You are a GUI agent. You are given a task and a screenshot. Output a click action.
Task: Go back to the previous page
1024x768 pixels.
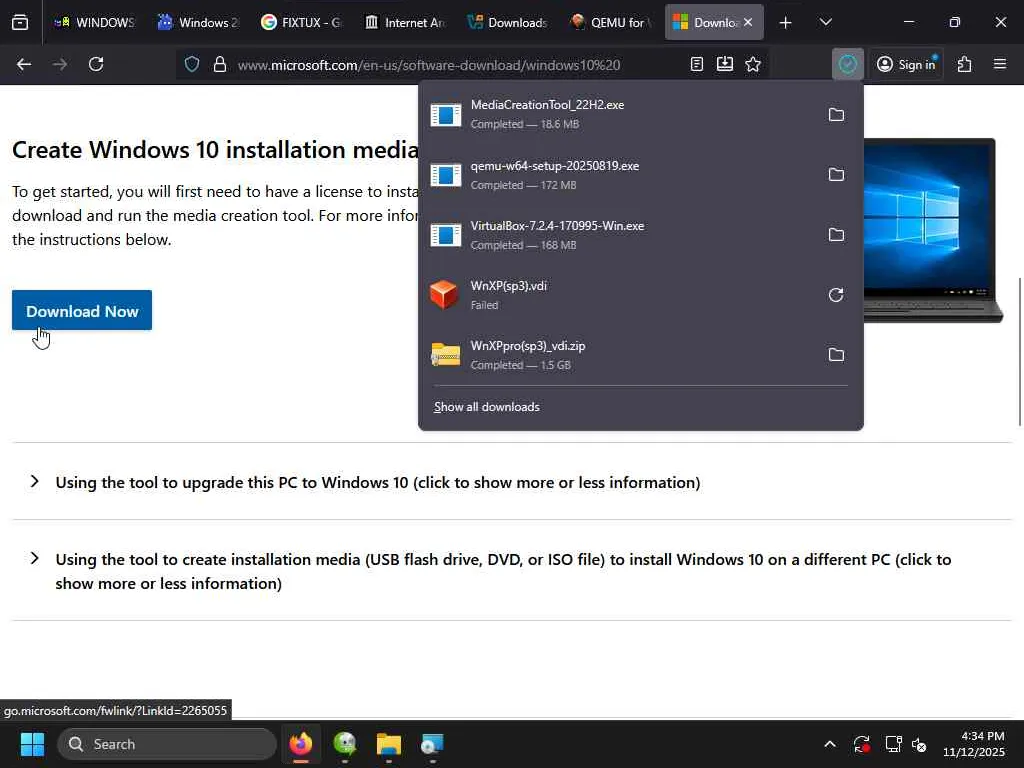24,64
